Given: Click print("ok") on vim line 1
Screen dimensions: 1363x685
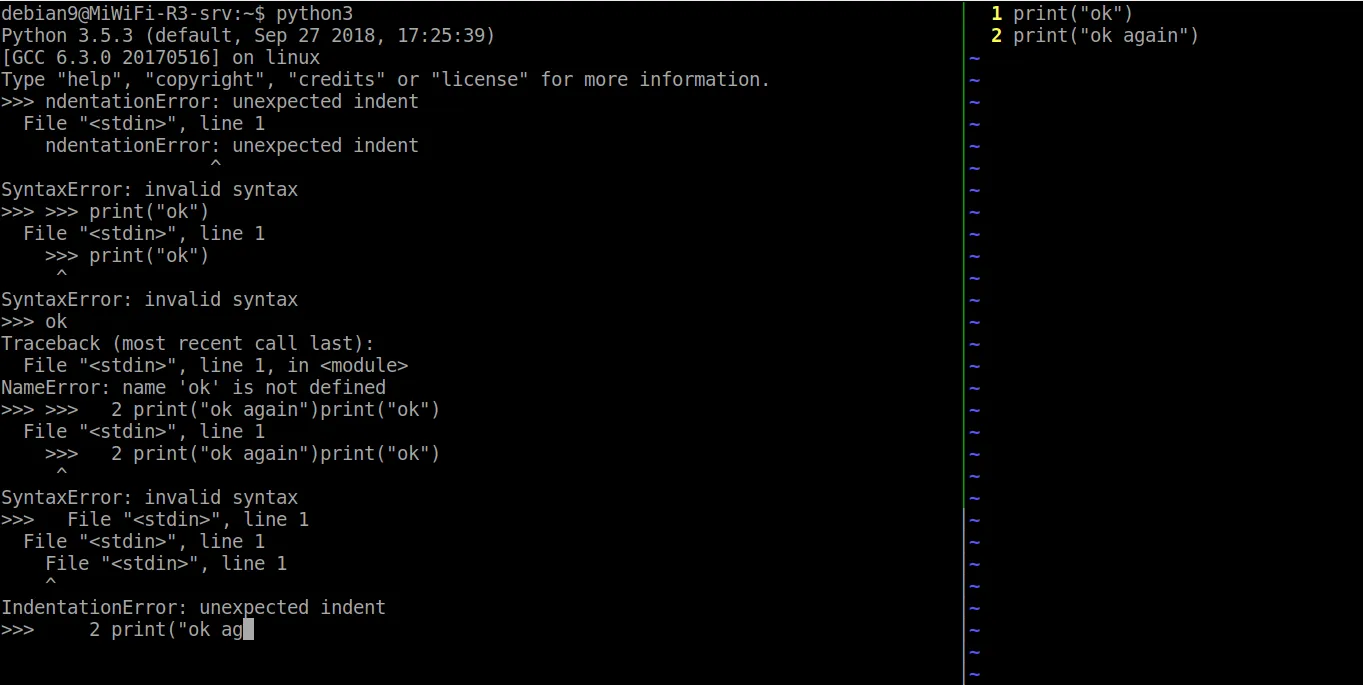Looking at the screenshot, I should point(1073,14).
